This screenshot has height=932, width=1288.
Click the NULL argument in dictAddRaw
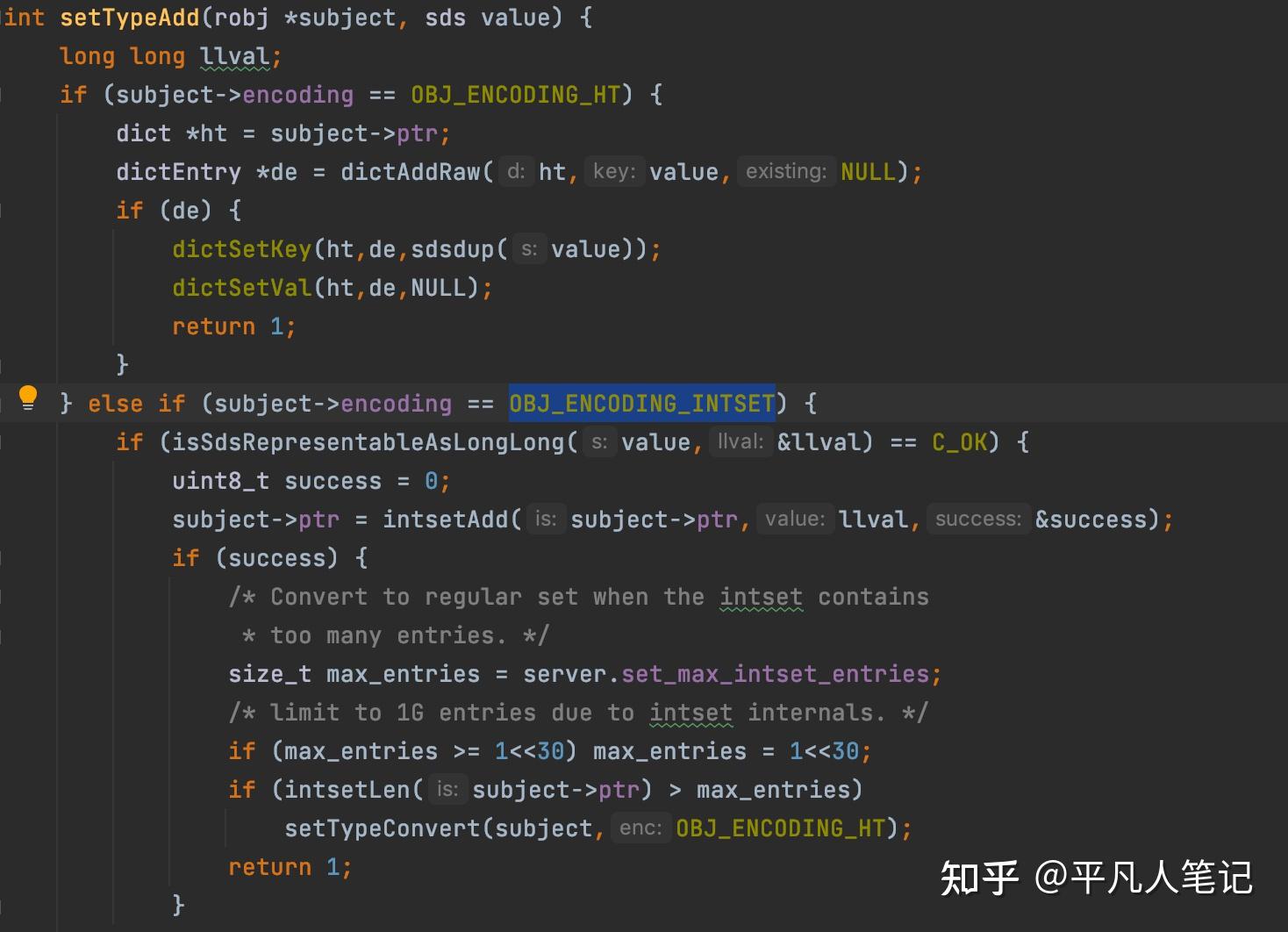pos(869,172)
